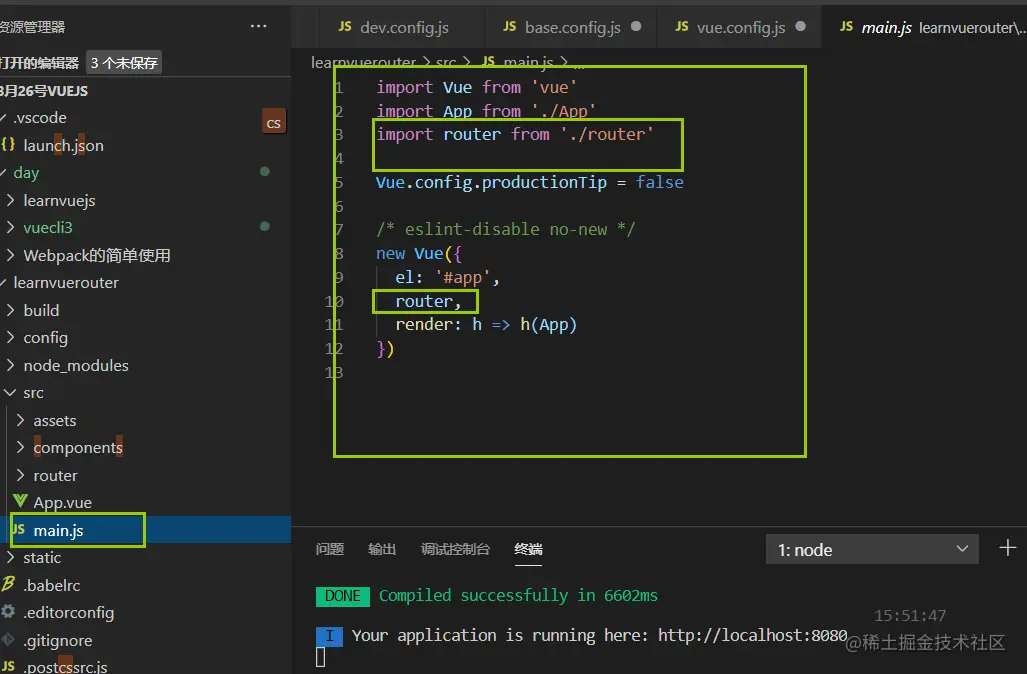
Task: Expand the static folder chevron
Action: tap(10, 557)
